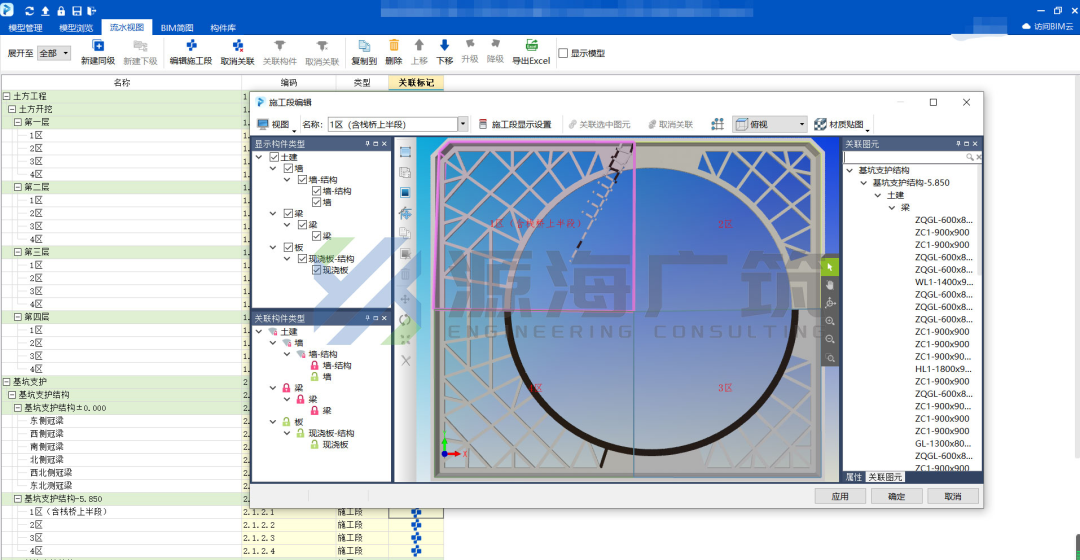Click the 确定 button
This screenshot has width=1080, height=560.
tap(896, 497)
